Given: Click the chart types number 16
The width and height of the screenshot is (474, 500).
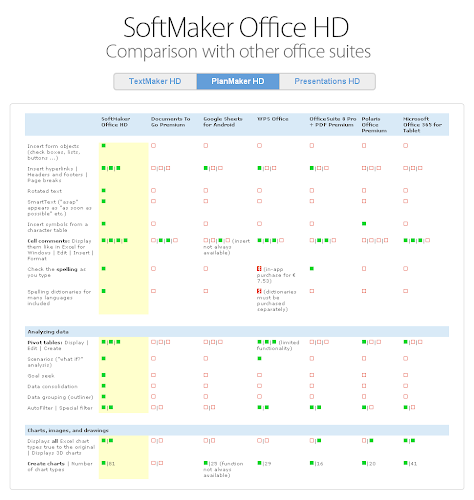Looking at the screenshot, I should 320,464.
